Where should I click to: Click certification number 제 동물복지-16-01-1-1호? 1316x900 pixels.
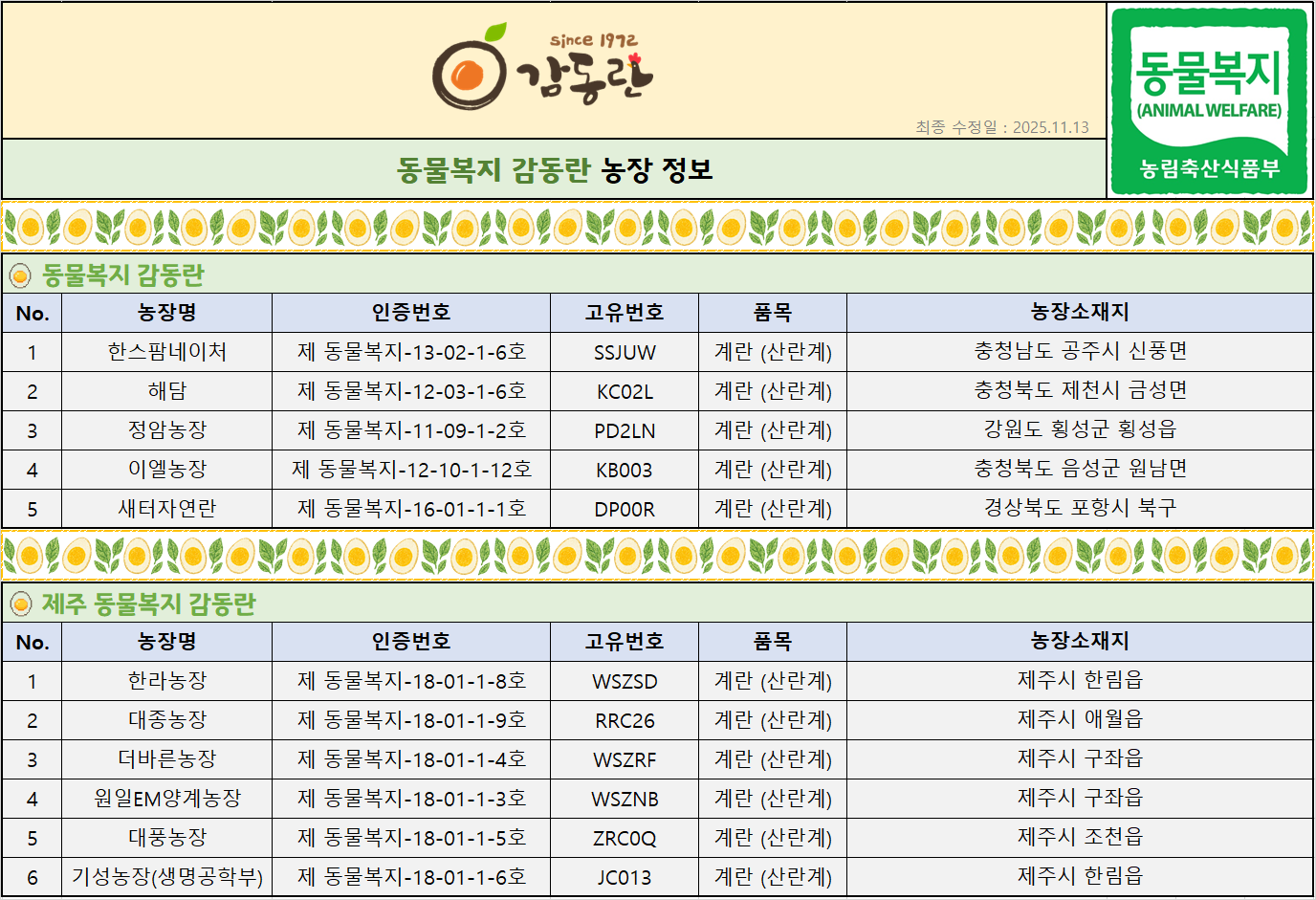(x=410, y=508)
